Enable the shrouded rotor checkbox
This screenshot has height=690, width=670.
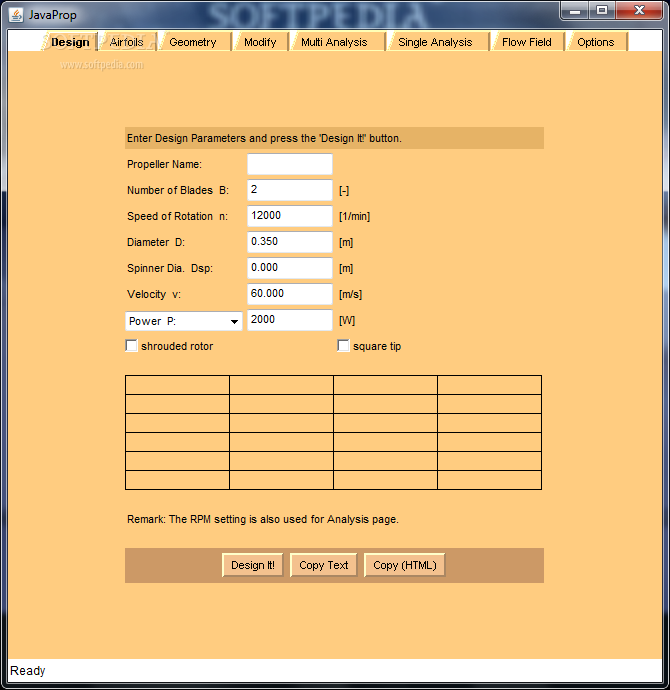point(132,346)
